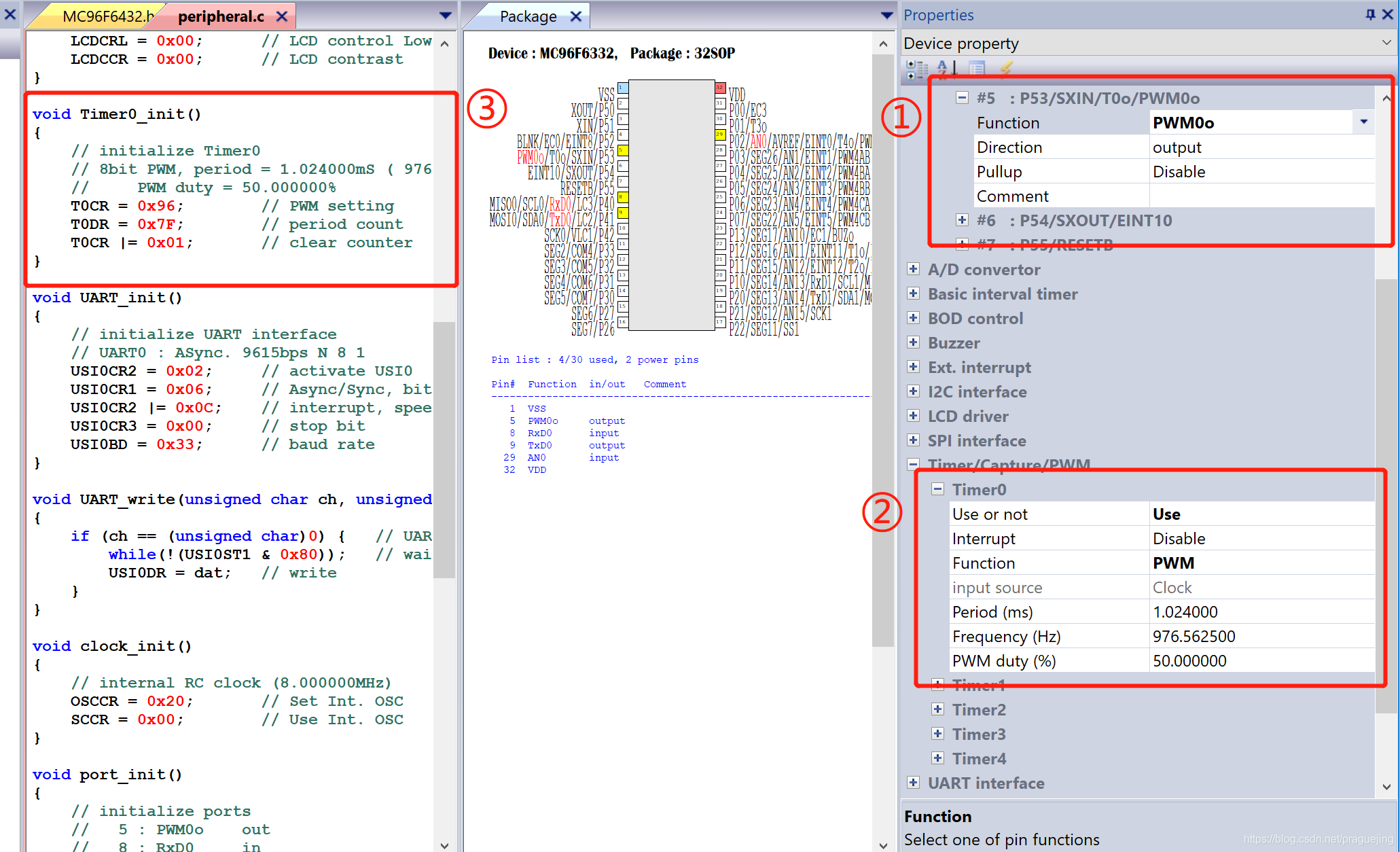
Task: Expand the Timer4 node
Action: point(937,758)
